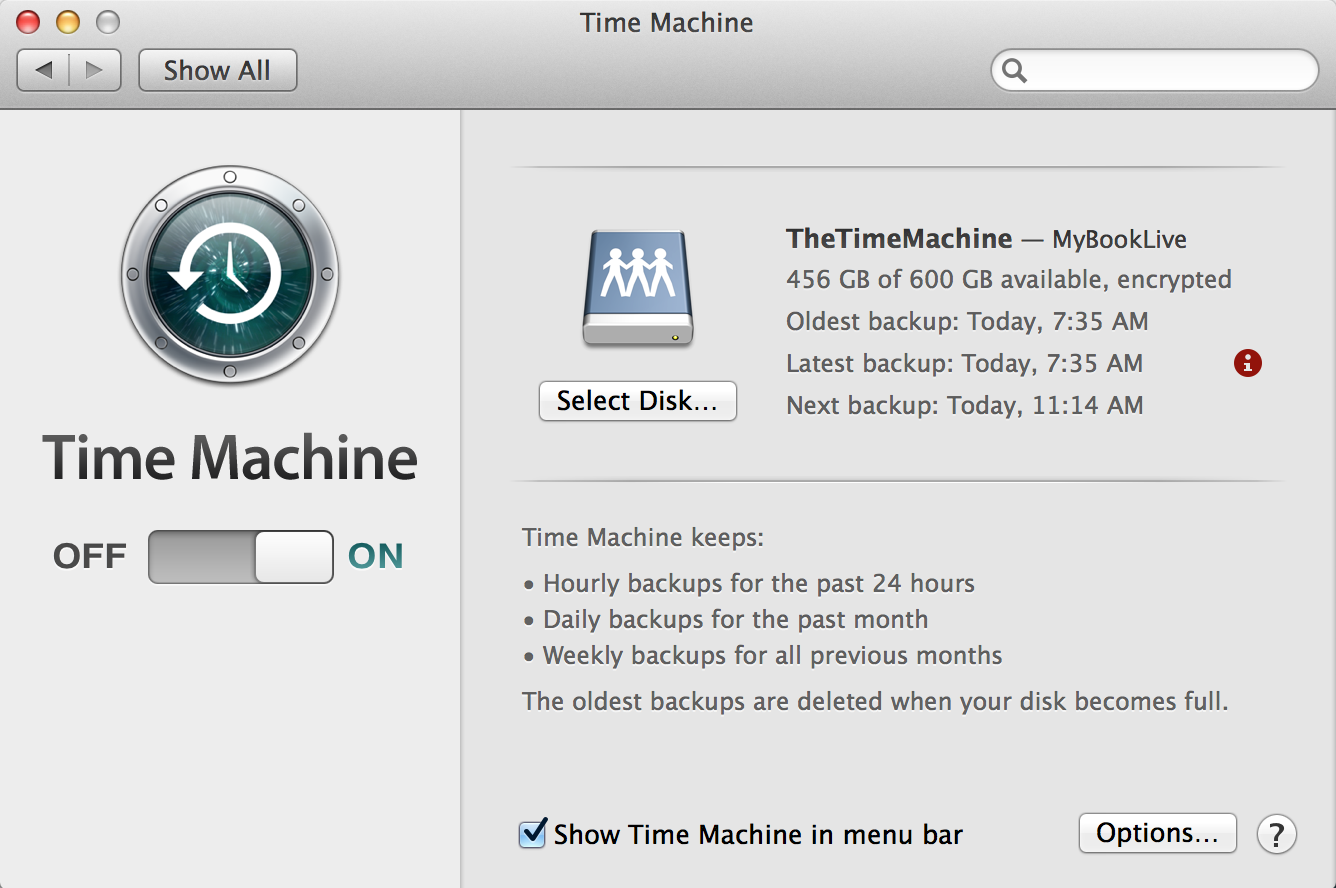Image resolution: width=1336 pixels, height=888 pixels.
Task: Go back with the left arrow button
Action: click(43, 70)
